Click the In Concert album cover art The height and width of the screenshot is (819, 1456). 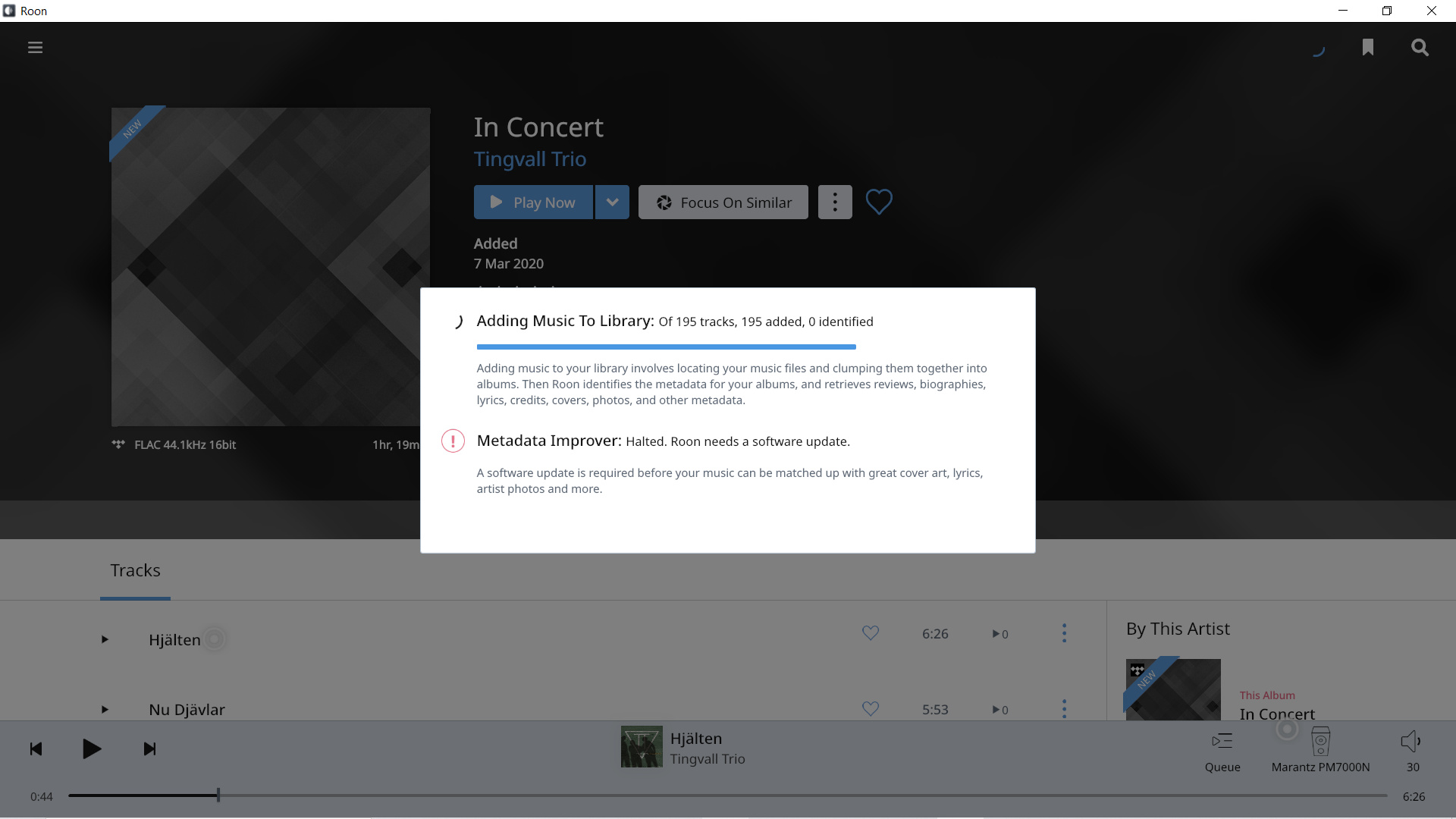tap(271, 267)
